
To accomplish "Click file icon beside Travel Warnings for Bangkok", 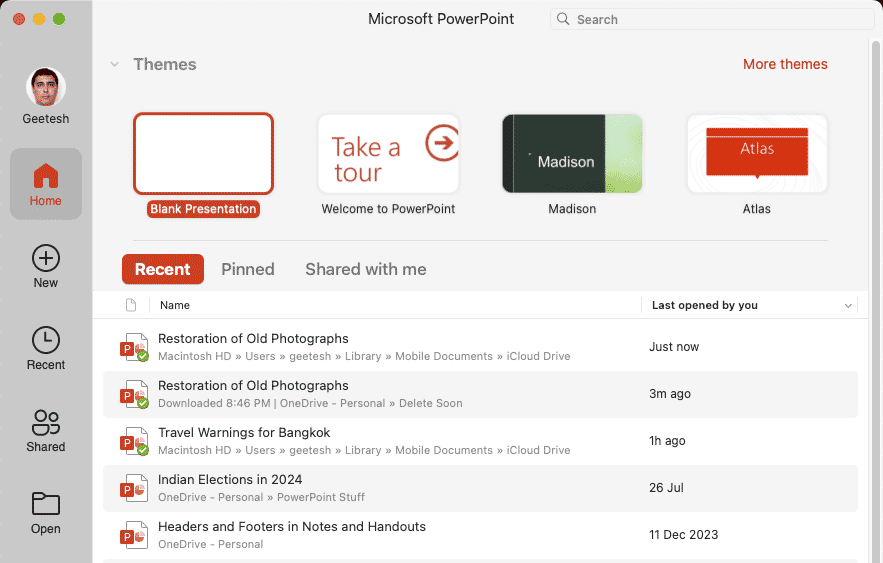I will coord(135,441).
